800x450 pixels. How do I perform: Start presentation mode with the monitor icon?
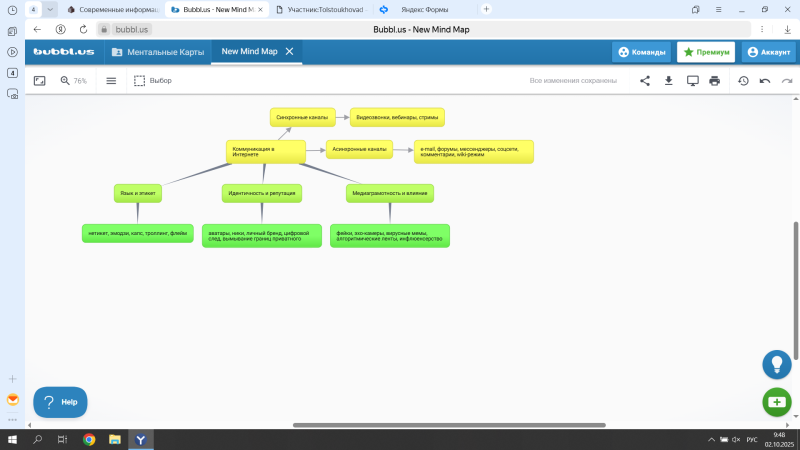pos(692,80)
